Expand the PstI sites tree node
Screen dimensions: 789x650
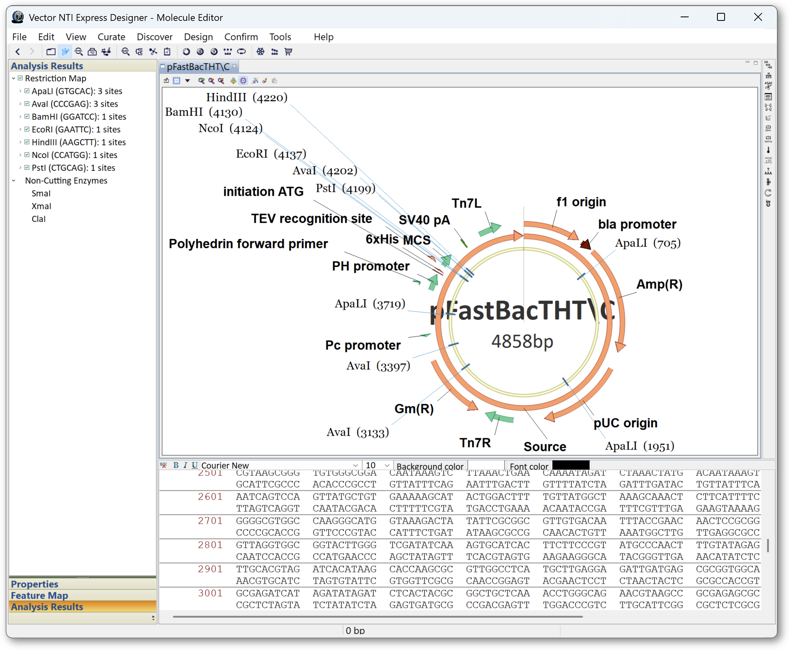[x=20, y=168]
